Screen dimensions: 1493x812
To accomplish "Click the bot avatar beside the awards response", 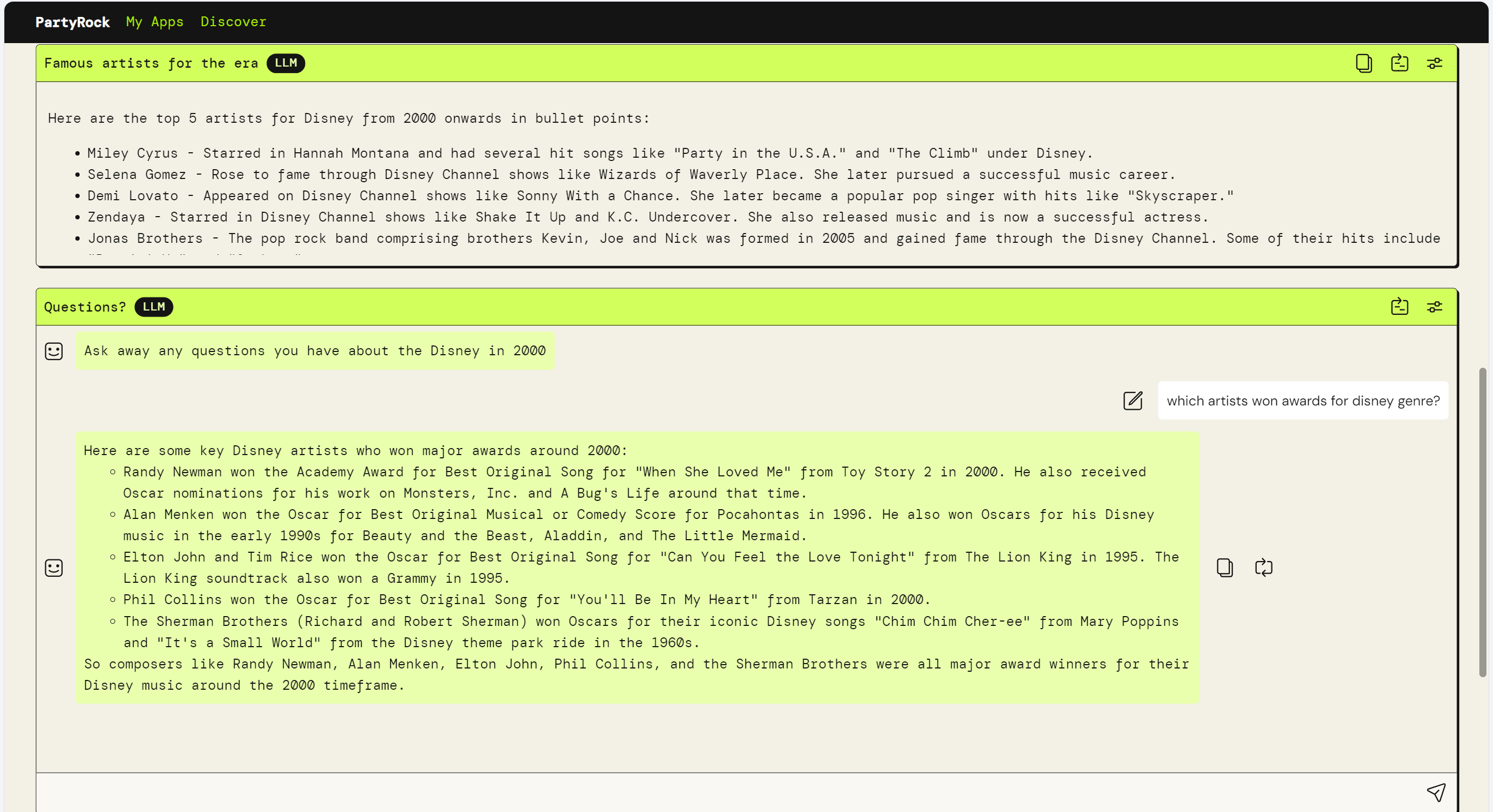I will click(54, 568).
